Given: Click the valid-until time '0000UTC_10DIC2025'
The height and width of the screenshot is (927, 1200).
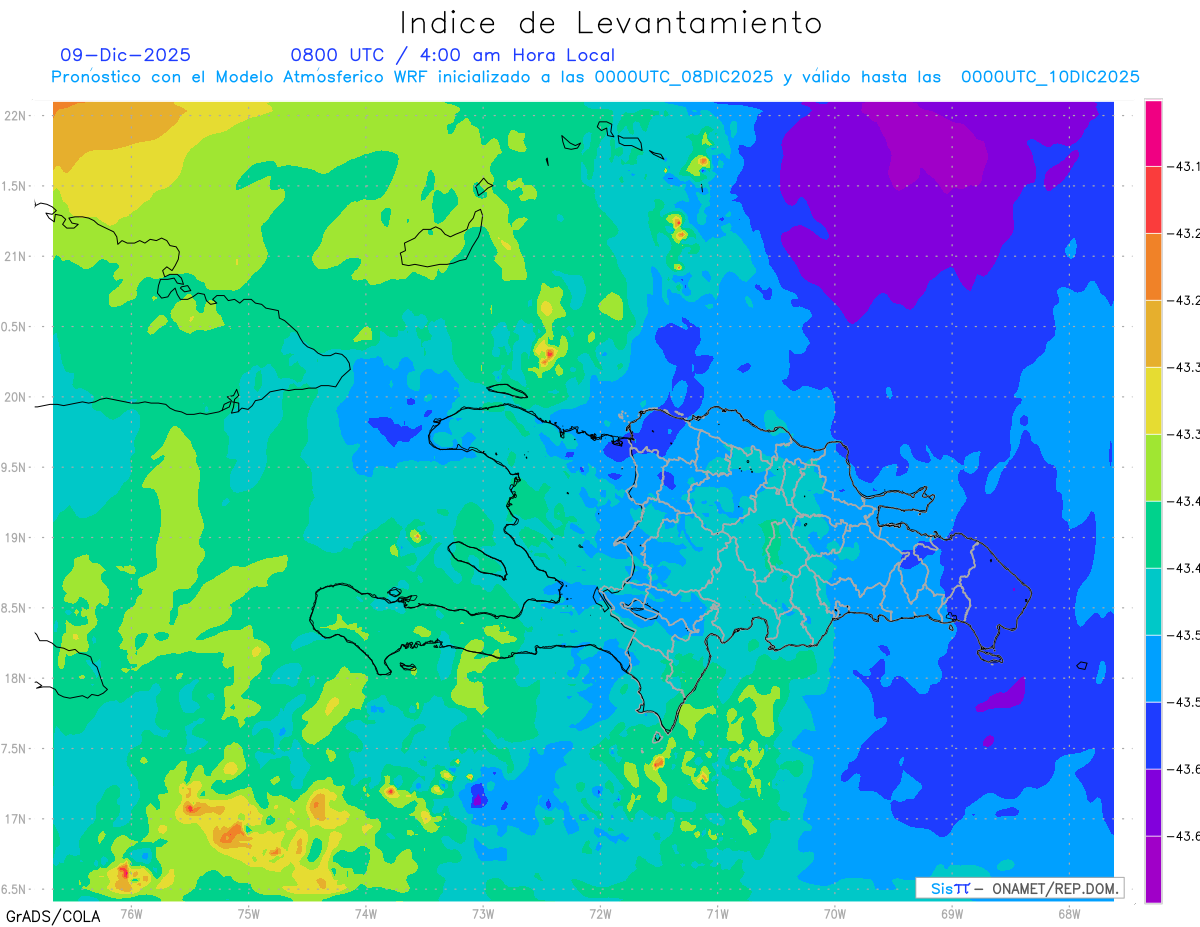Looking at the screenshot, I should pyautogui.click(x=1050, y=77).
